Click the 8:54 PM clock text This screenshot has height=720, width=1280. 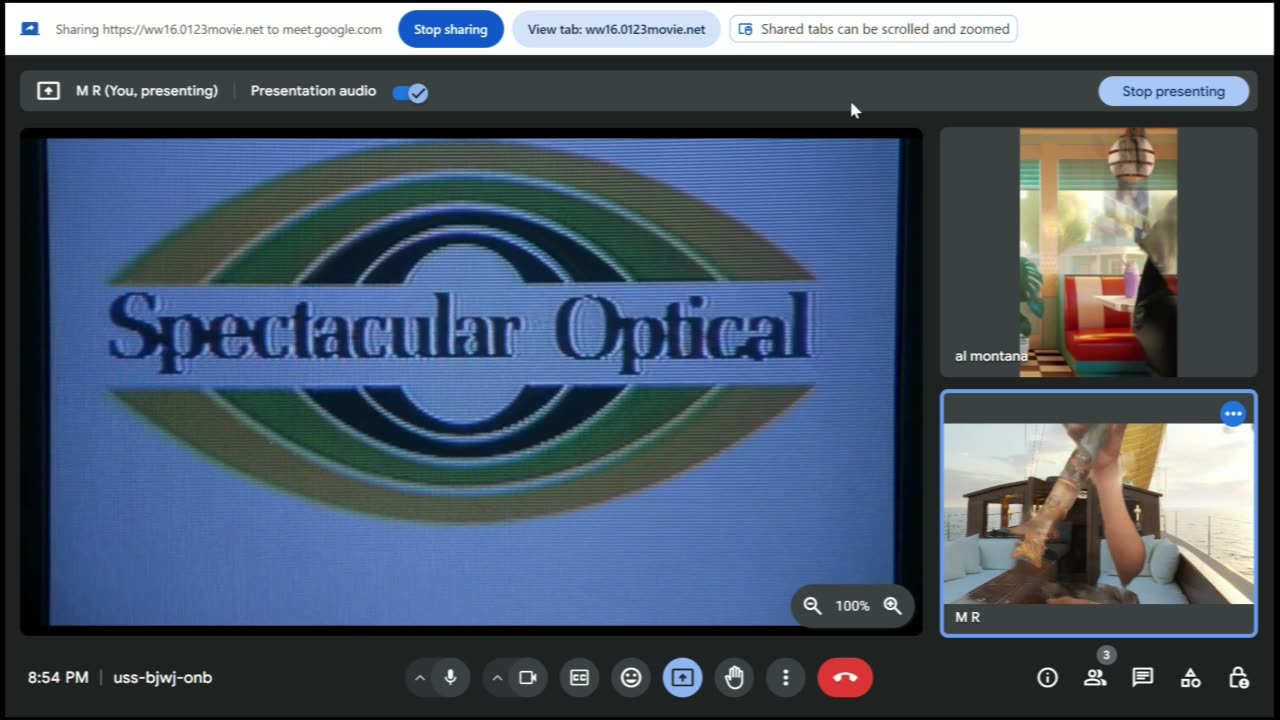(x=58, y=678)
